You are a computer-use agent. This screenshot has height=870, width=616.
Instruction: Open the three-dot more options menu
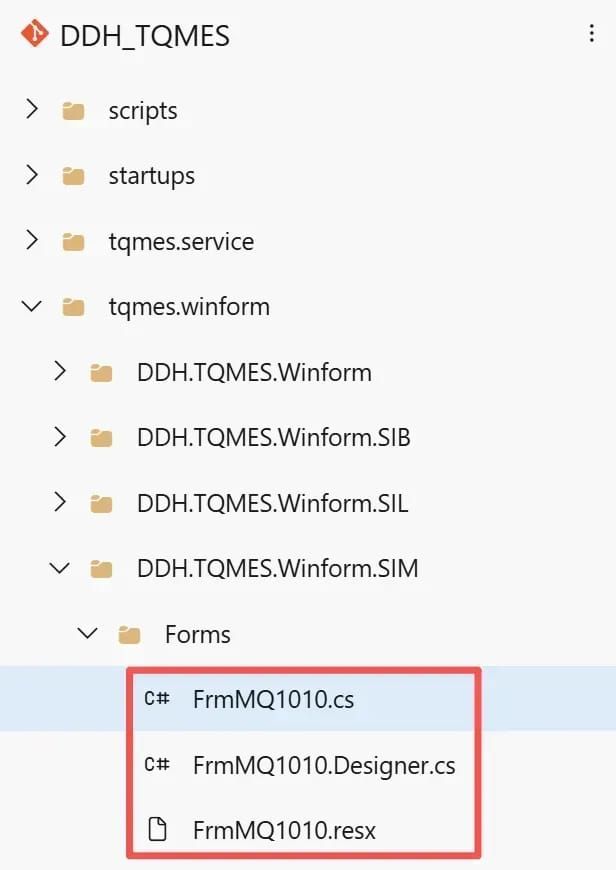coord(592,33)
